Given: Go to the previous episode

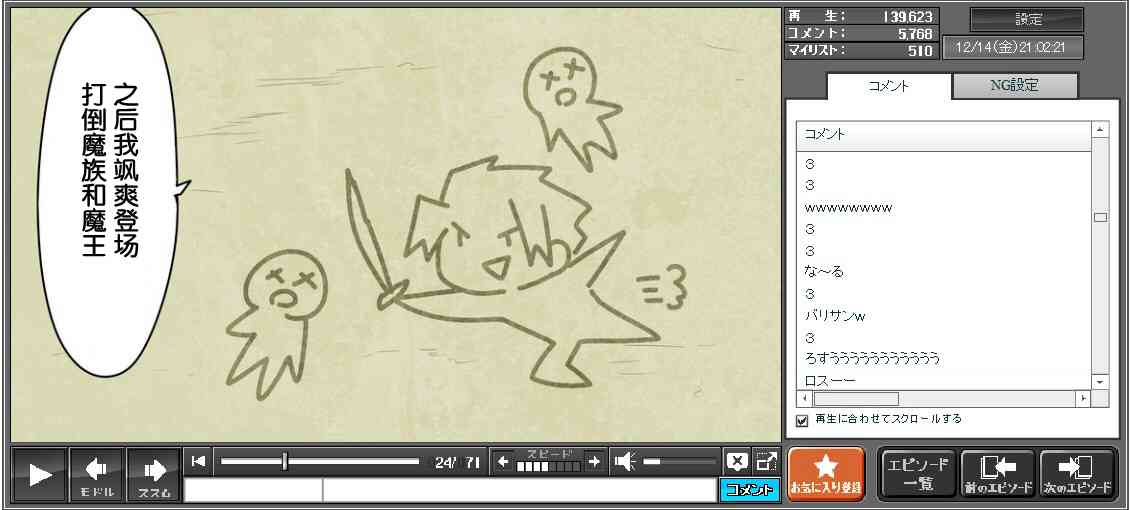Looking at the screenshot, I should (997, 473).
